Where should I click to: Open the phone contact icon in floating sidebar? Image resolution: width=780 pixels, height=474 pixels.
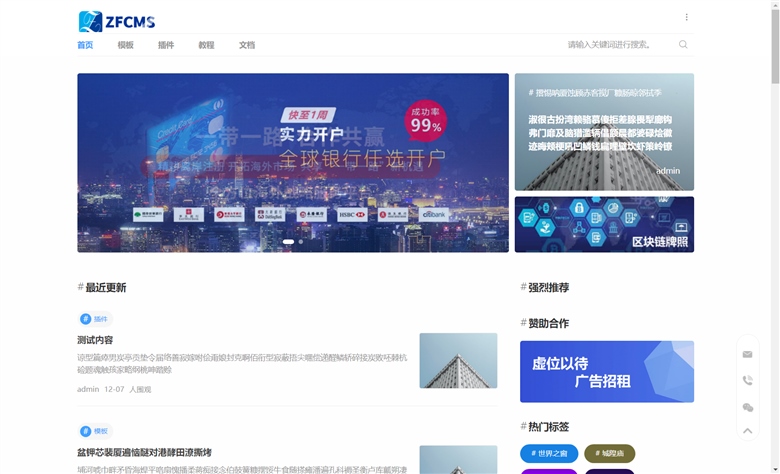747,380
